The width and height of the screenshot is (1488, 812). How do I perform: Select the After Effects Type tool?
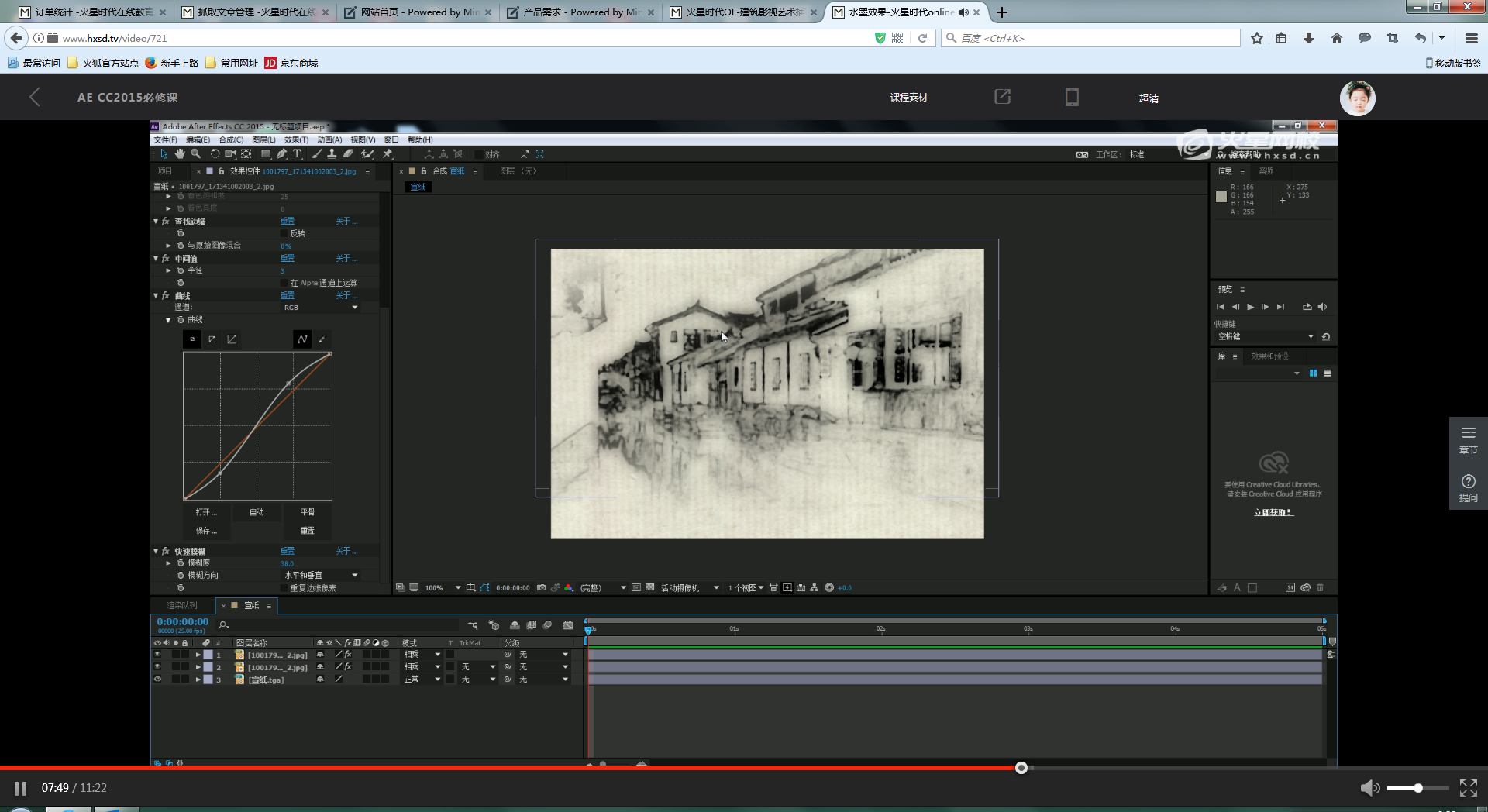(297, 153)
